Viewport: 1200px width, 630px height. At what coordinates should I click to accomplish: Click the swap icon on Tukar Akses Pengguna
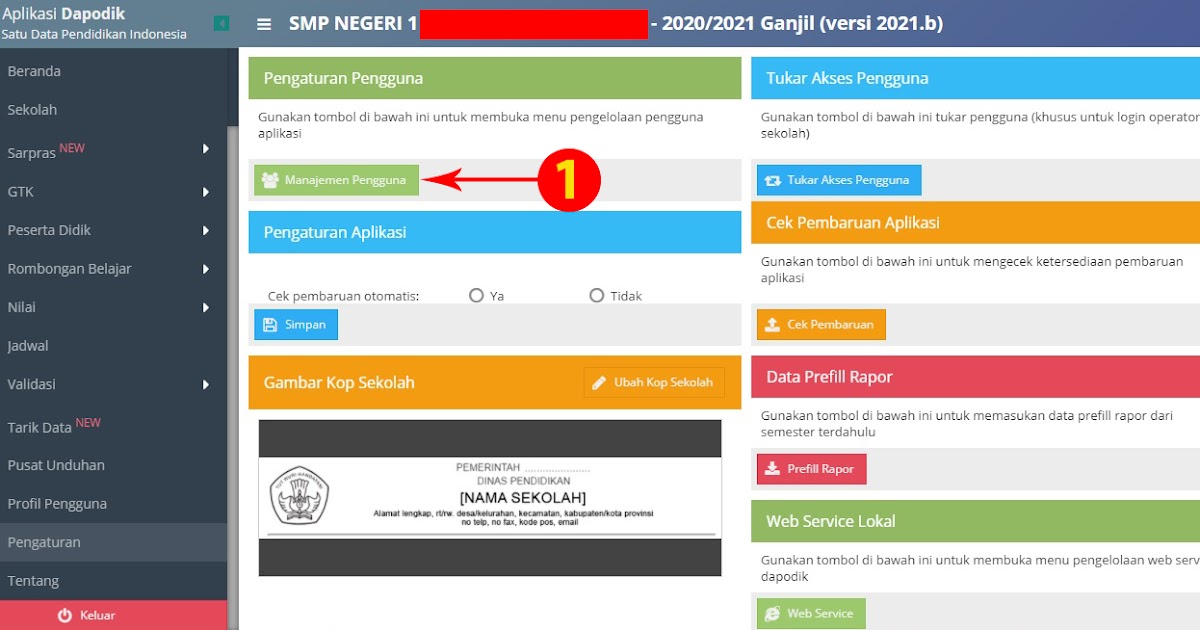[x=773, y=180]
